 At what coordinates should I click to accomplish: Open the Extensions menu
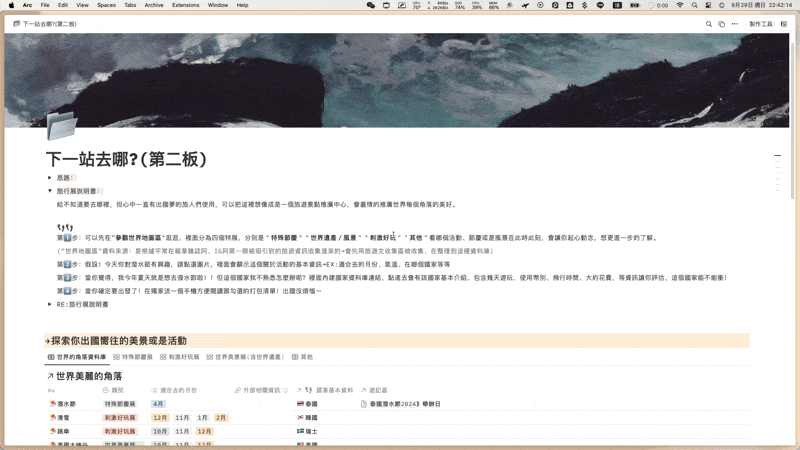[186, 5]
